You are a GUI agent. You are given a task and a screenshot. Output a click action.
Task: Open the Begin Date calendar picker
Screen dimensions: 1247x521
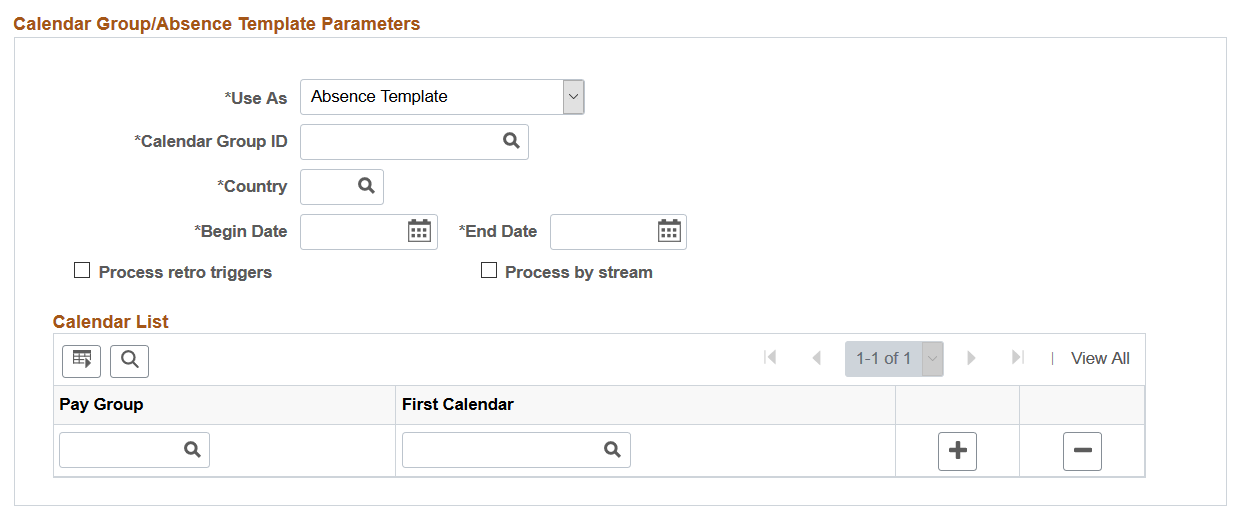pos(419,231)
